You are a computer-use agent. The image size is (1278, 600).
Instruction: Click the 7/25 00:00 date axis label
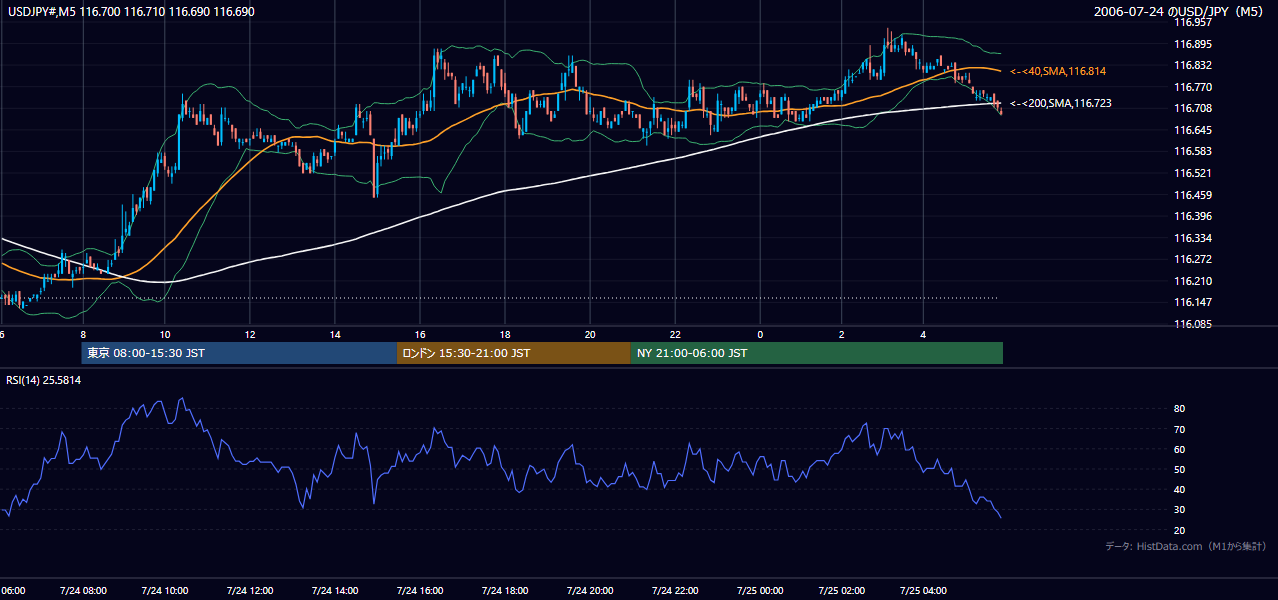pos(758,590)
